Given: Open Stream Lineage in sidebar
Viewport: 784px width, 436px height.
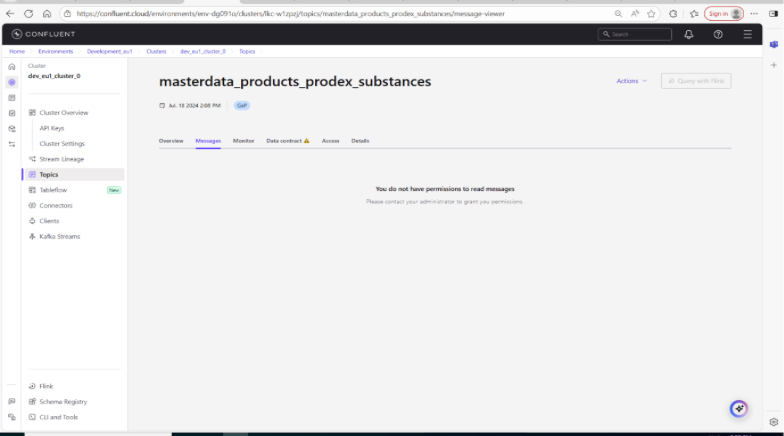Looking at the screenshot, I should click(62, 159).
